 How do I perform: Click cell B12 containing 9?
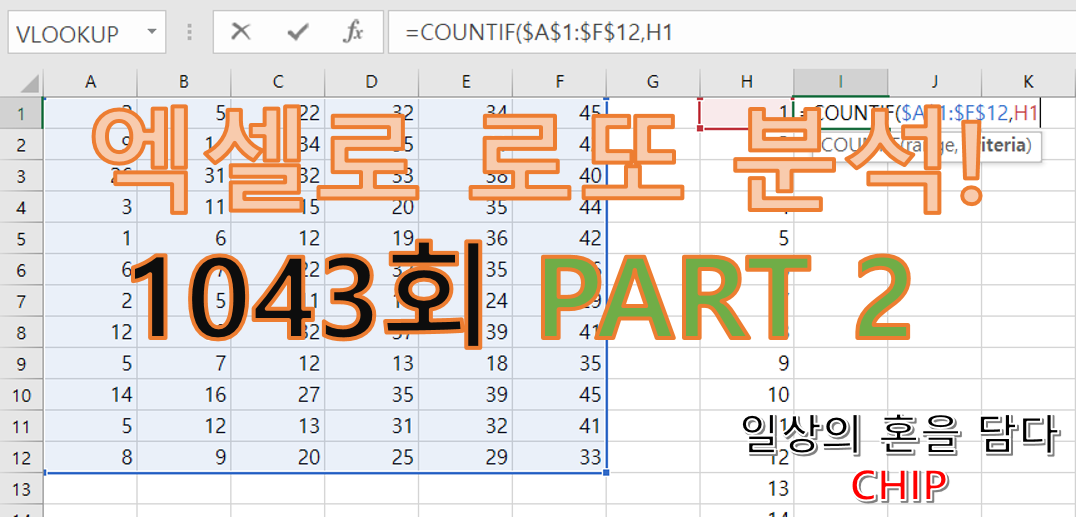pos(184,457)
